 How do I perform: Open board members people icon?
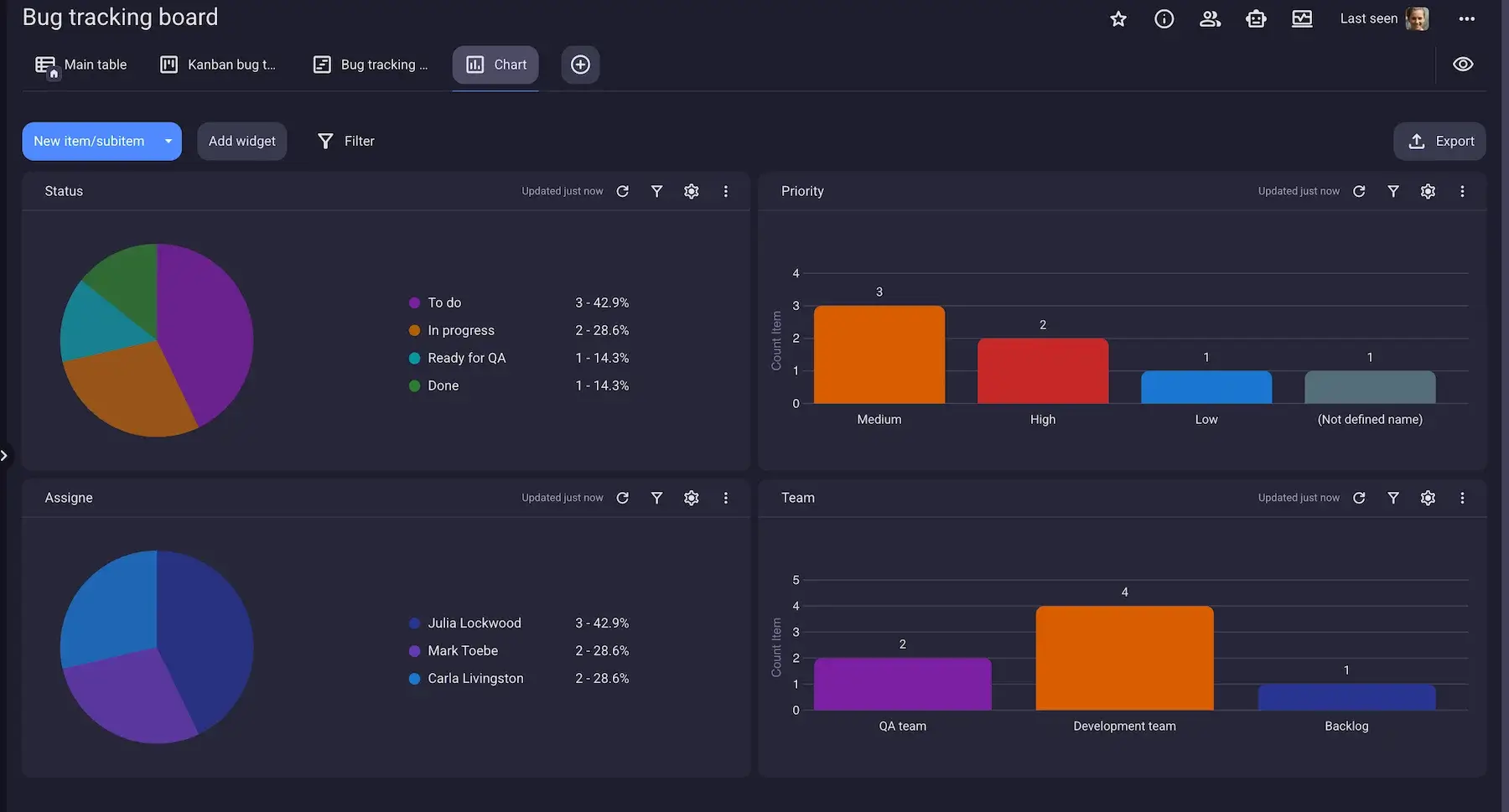pyautogui.click(x=1210, y=18)
